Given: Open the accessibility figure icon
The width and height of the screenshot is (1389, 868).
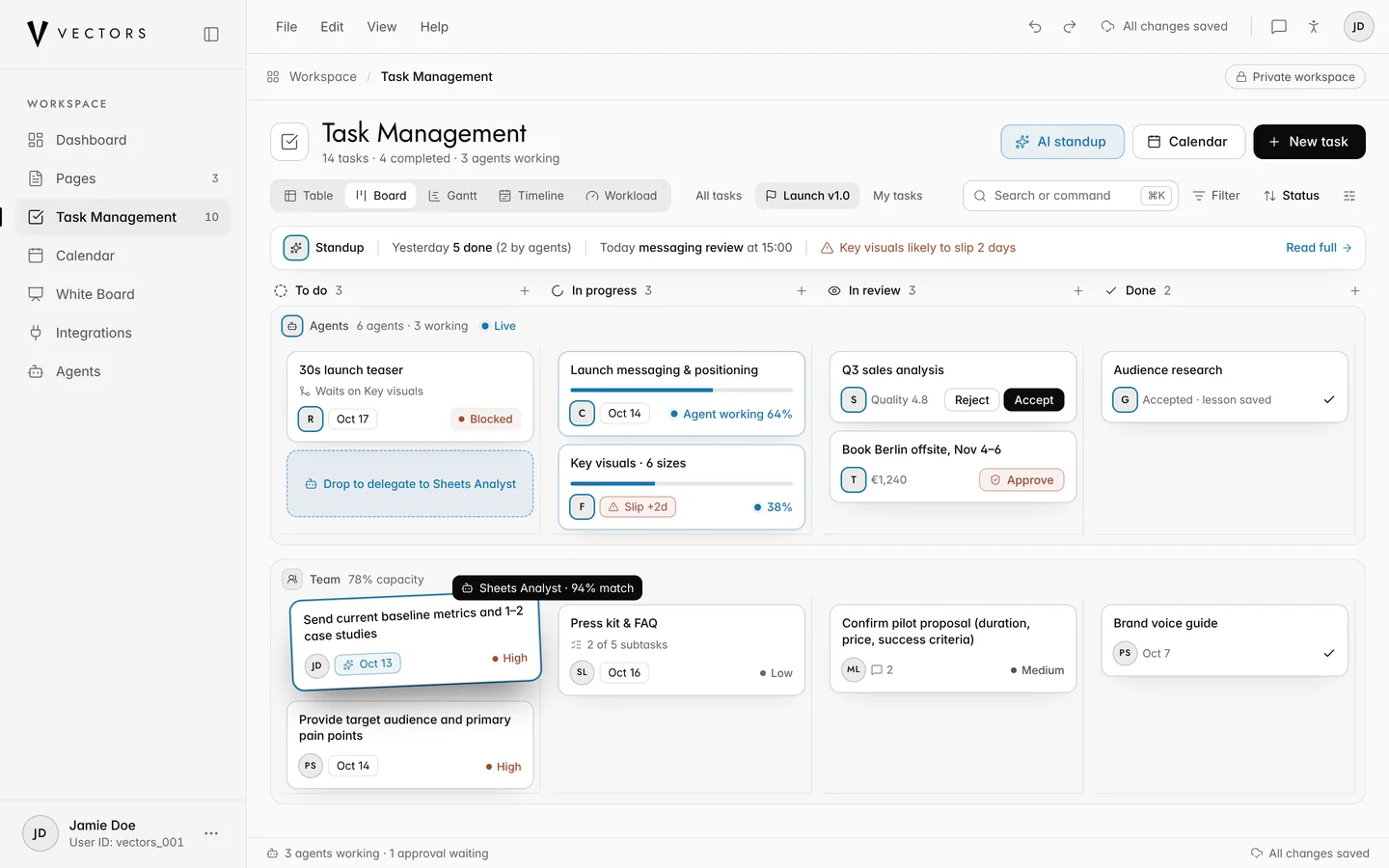Looking at the screenshot, I should click(1314, 27).
